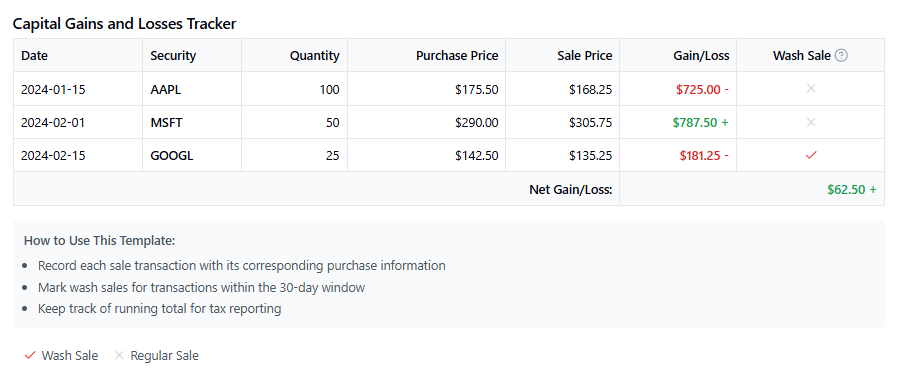Click the $725.00 - loss value
The image size is (899, 382).
coord(702,89)
